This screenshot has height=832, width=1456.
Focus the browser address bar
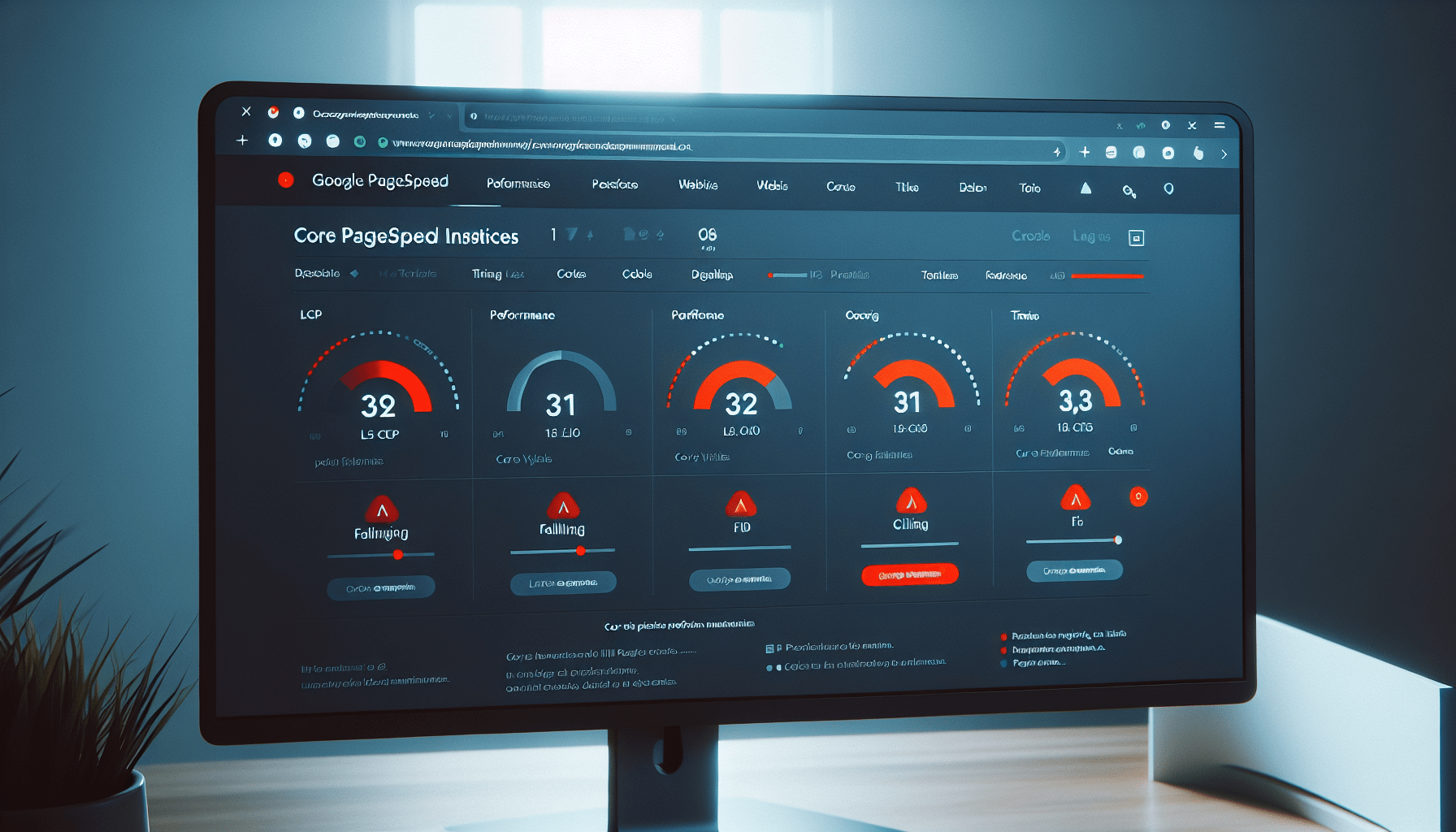click(x=720, y=148)
